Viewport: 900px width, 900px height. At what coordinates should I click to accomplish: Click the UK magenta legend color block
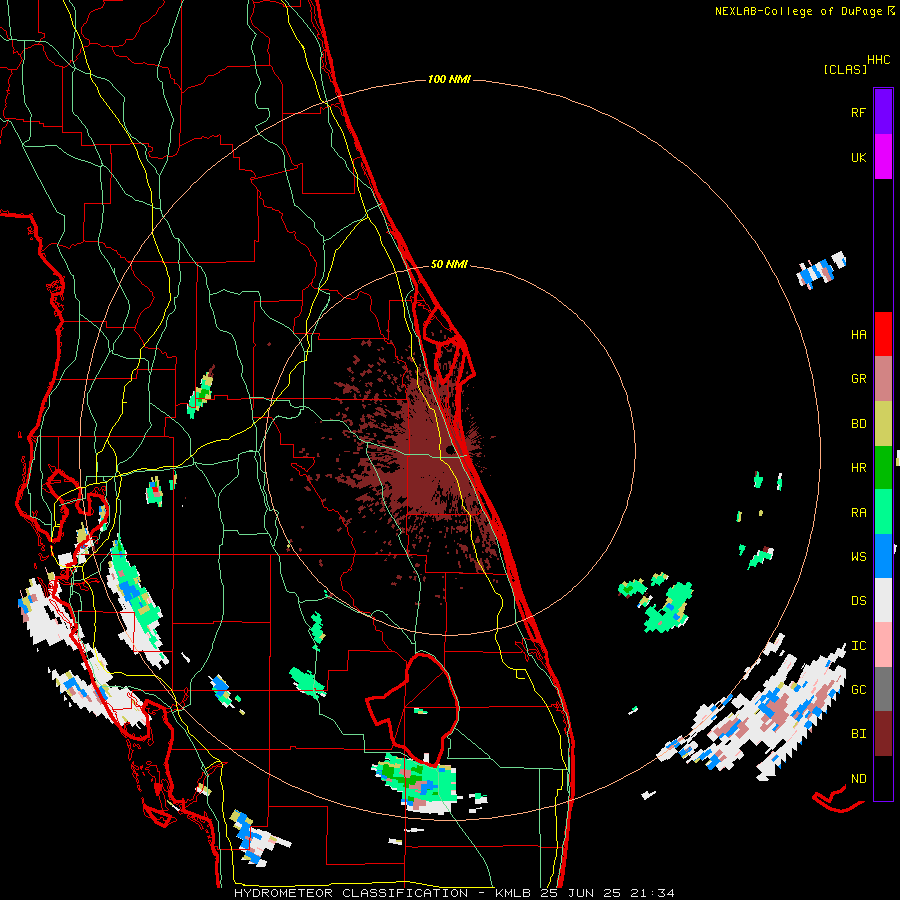[x=883, y=157]
